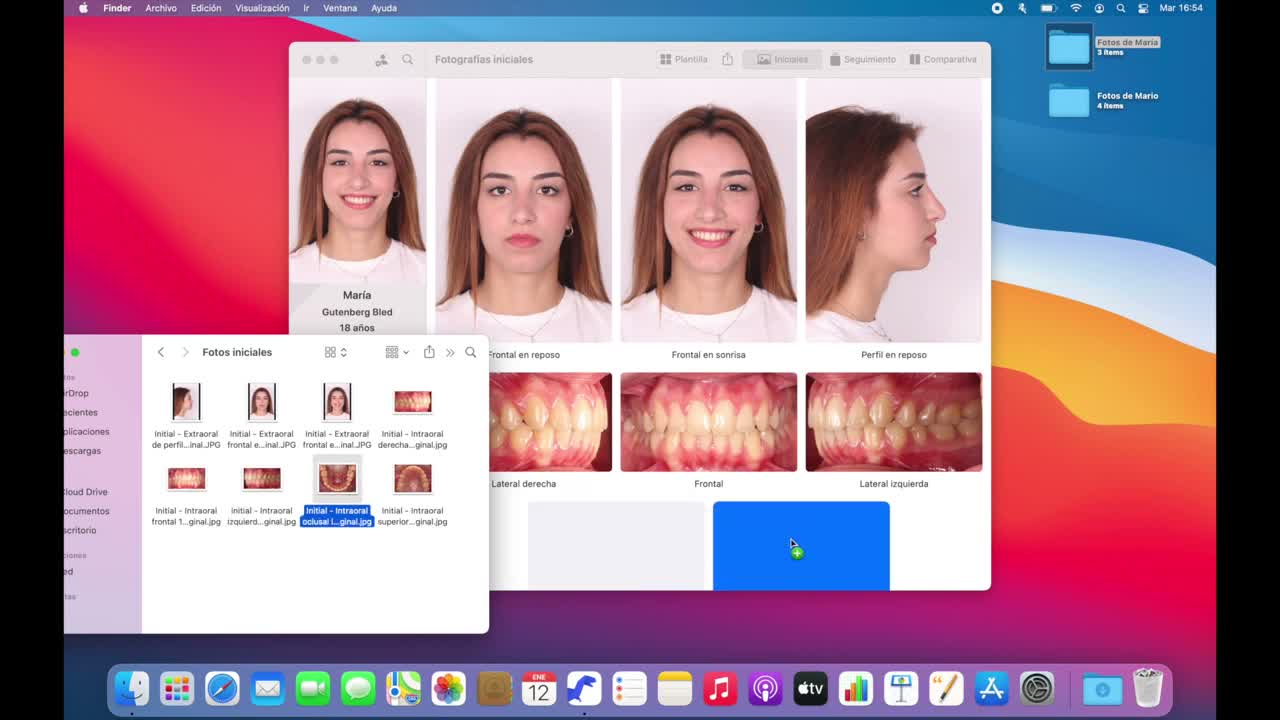This screenshot has height=720, width=1280.
Task: Open Finder from the Dock
Action: (131, 688)
